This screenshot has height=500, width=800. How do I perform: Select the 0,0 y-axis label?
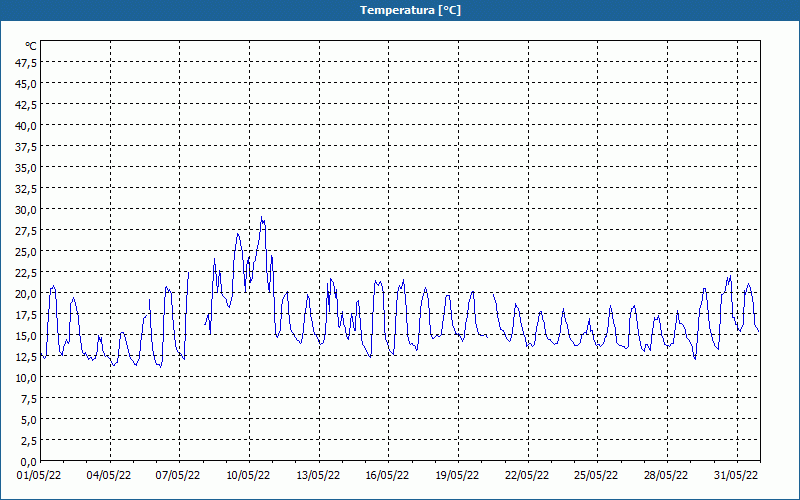pyautogui.click(x=29, y=462)
